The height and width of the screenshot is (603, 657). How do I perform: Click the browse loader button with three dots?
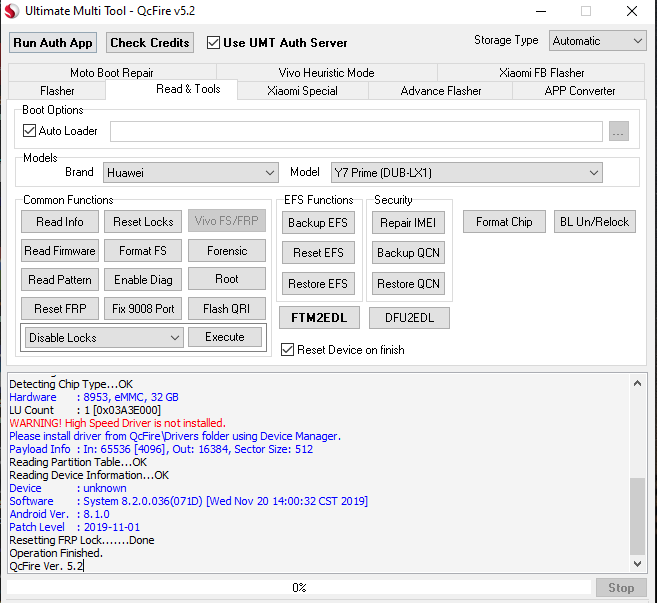(x=618, y=132)
